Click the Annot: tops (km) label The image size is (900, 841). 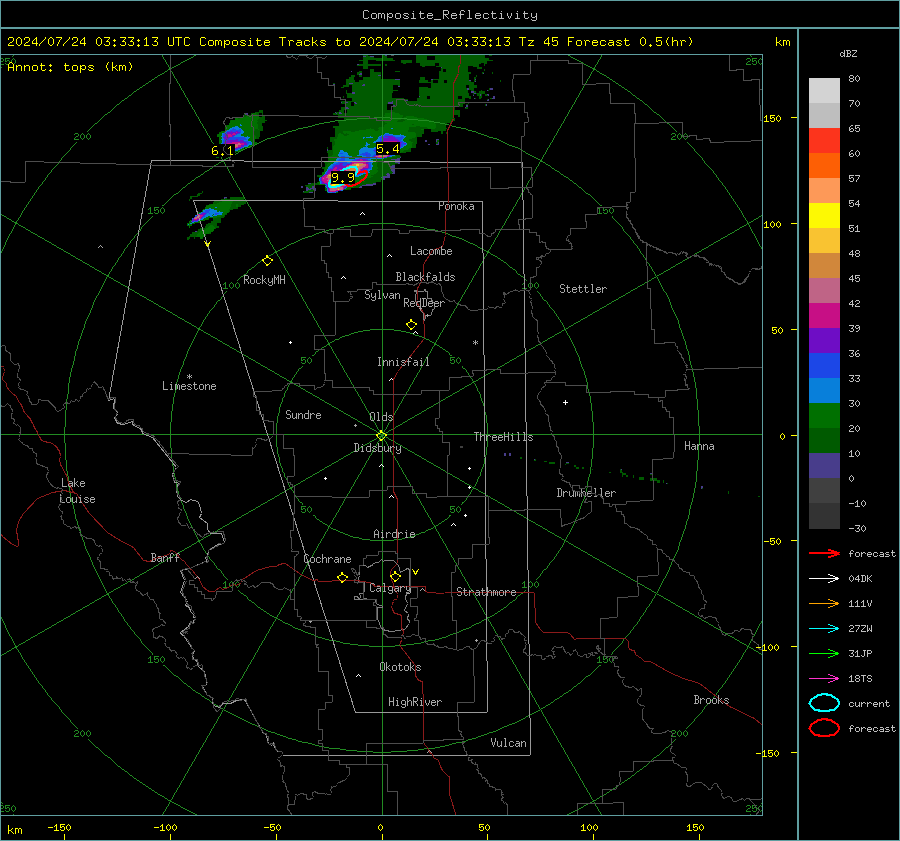click(70, 67)
